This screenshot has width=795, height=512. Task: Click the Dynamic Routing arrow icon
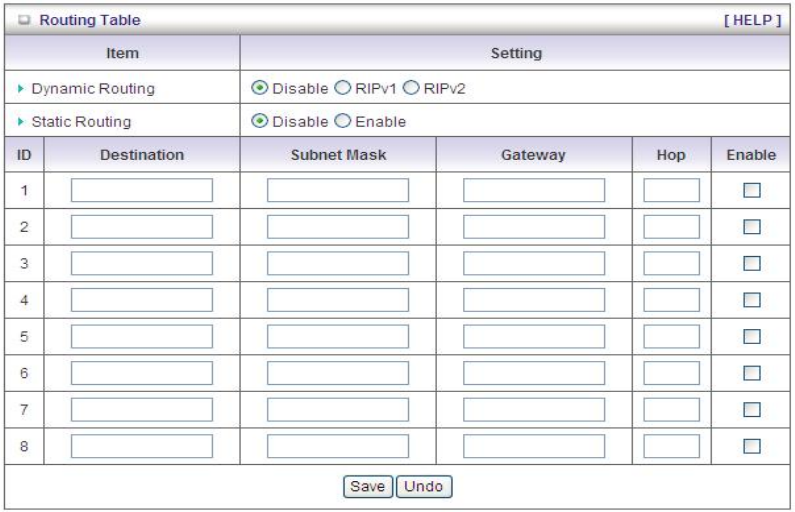(19, 89)
